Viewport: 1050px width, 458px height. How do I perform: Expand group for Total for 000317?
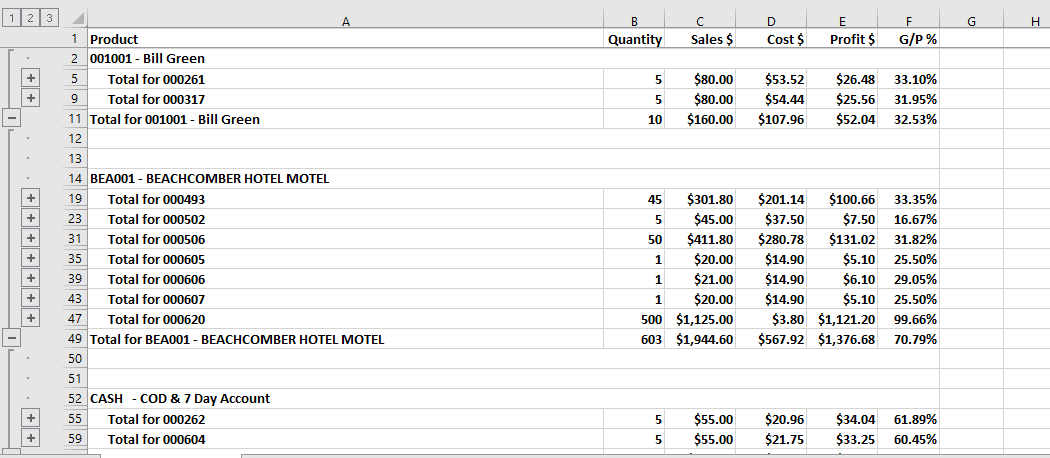(30, 98)
